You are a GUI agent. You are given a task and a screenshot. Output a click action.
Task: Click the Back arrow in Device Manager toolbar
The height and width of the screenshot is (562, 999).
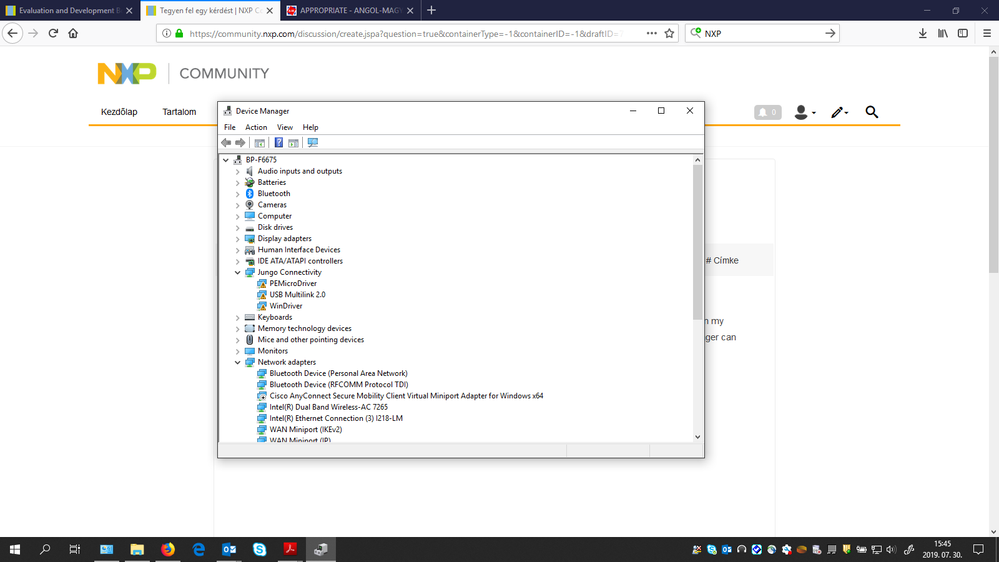click(226, 143)
